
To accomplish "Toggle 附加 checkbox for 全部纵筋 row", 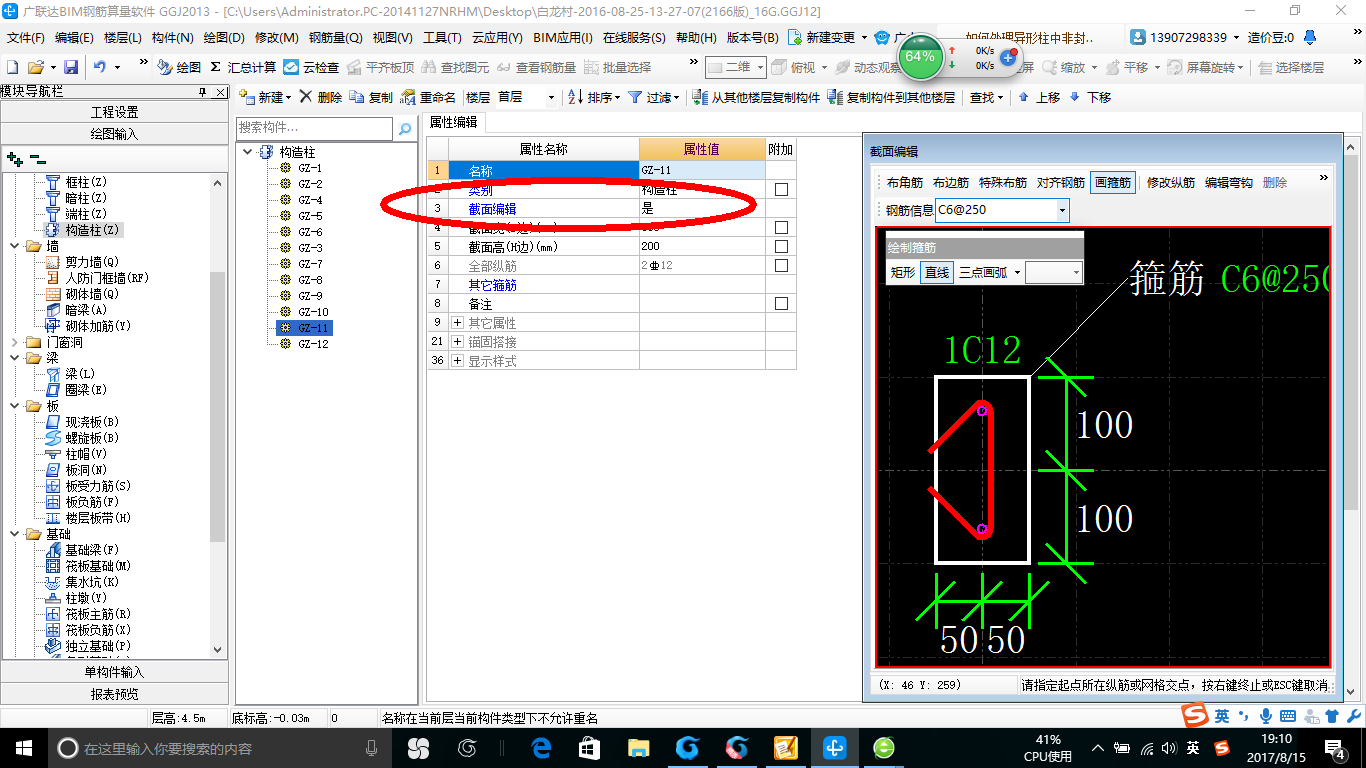I will (x=781, y=266).
